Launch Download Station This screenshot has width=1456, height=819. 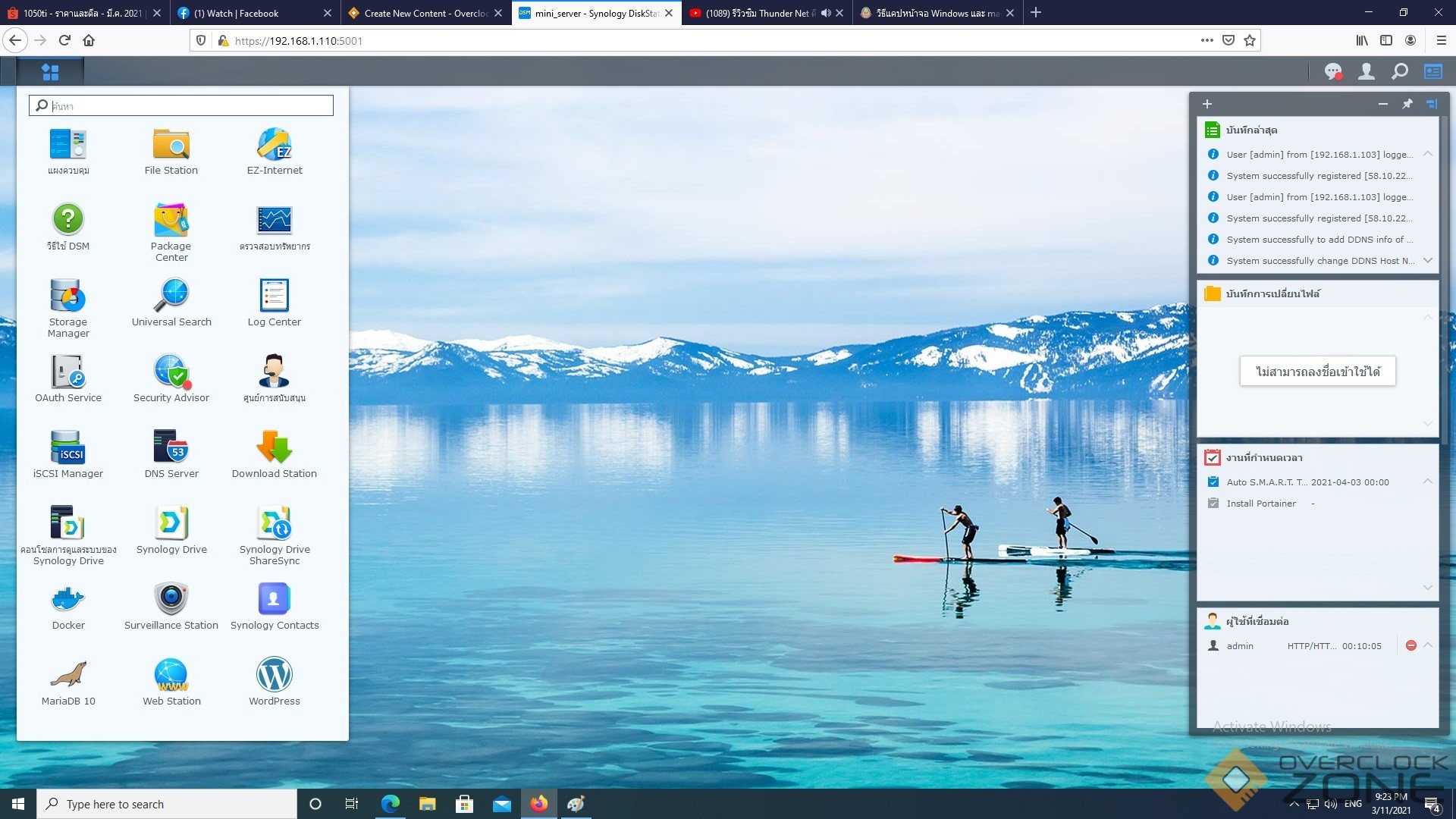point(275,447)
